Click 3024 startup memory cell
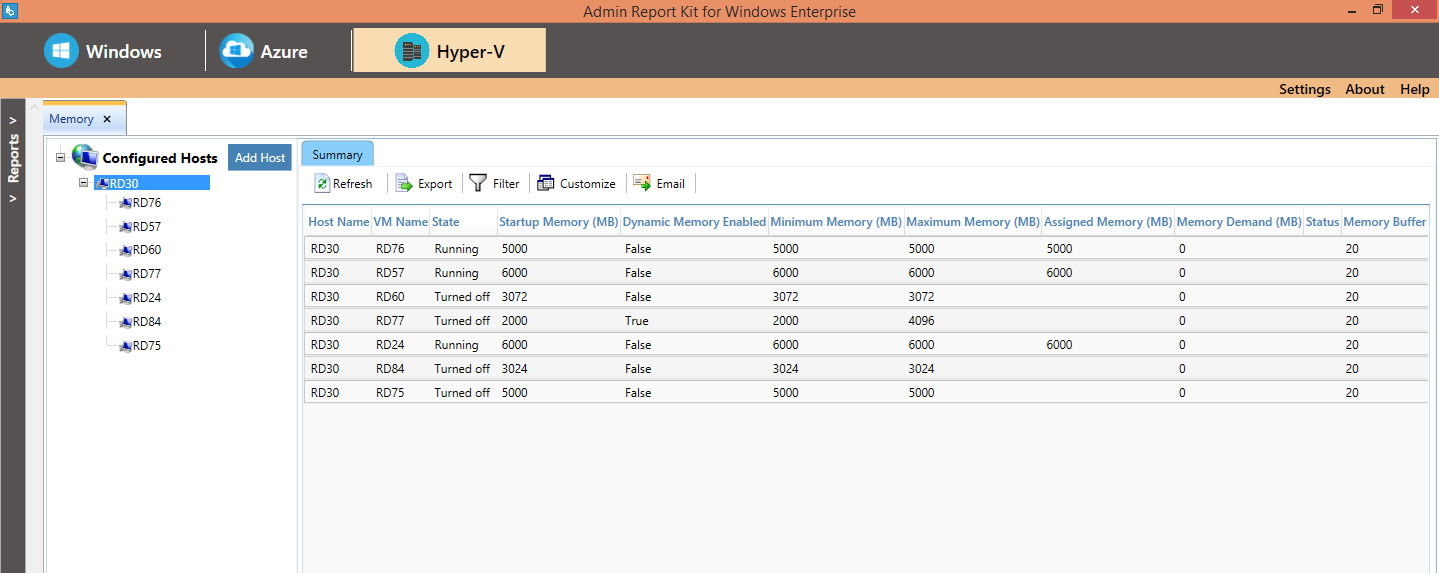This screenshot has width=1439, height=573. (x=515, y=369)
